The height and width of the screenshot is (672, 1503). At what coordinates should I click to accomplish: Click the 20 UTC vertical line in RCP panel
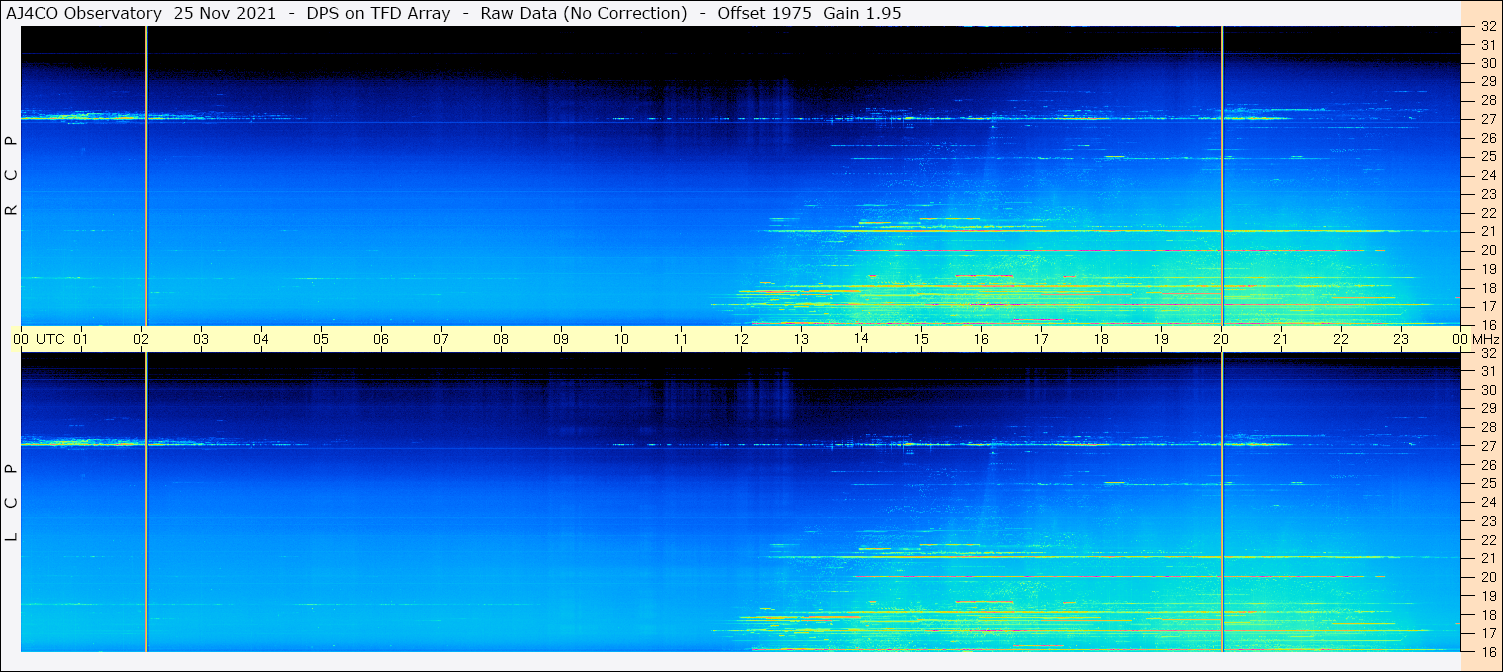tap(1222, 176)
